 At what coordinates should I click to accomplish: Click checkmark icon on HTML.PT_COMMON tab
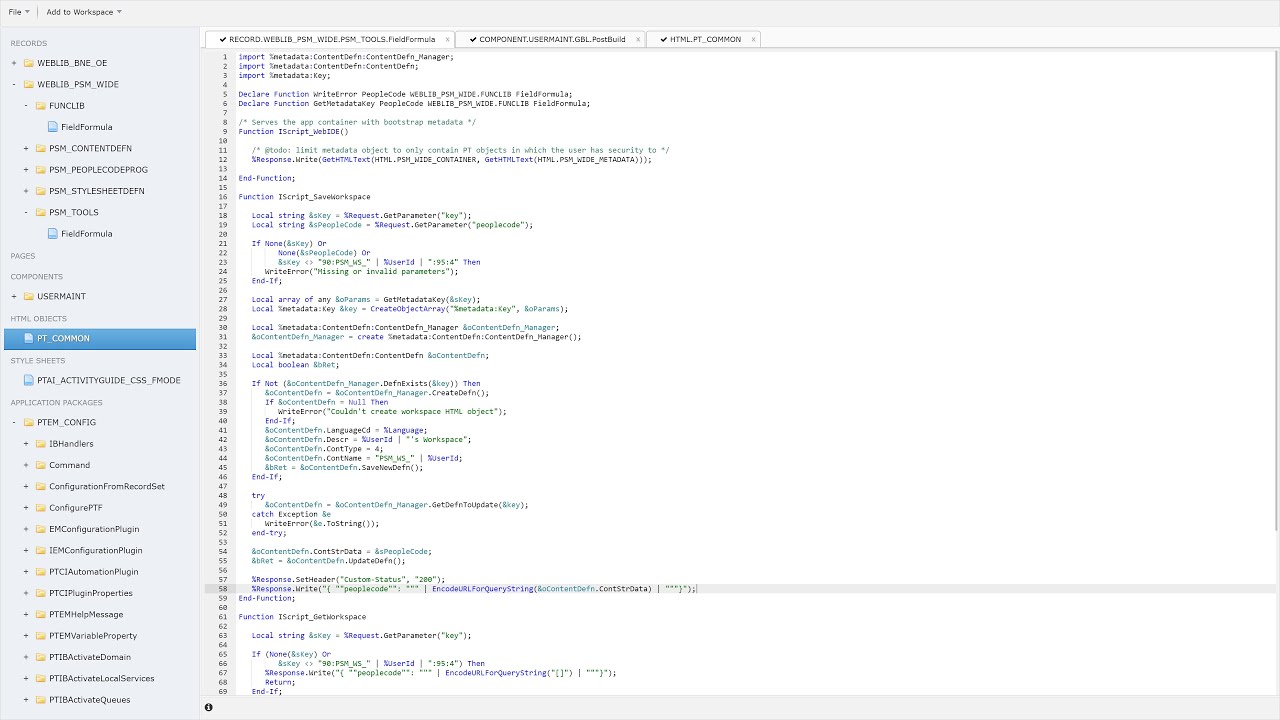663,39
